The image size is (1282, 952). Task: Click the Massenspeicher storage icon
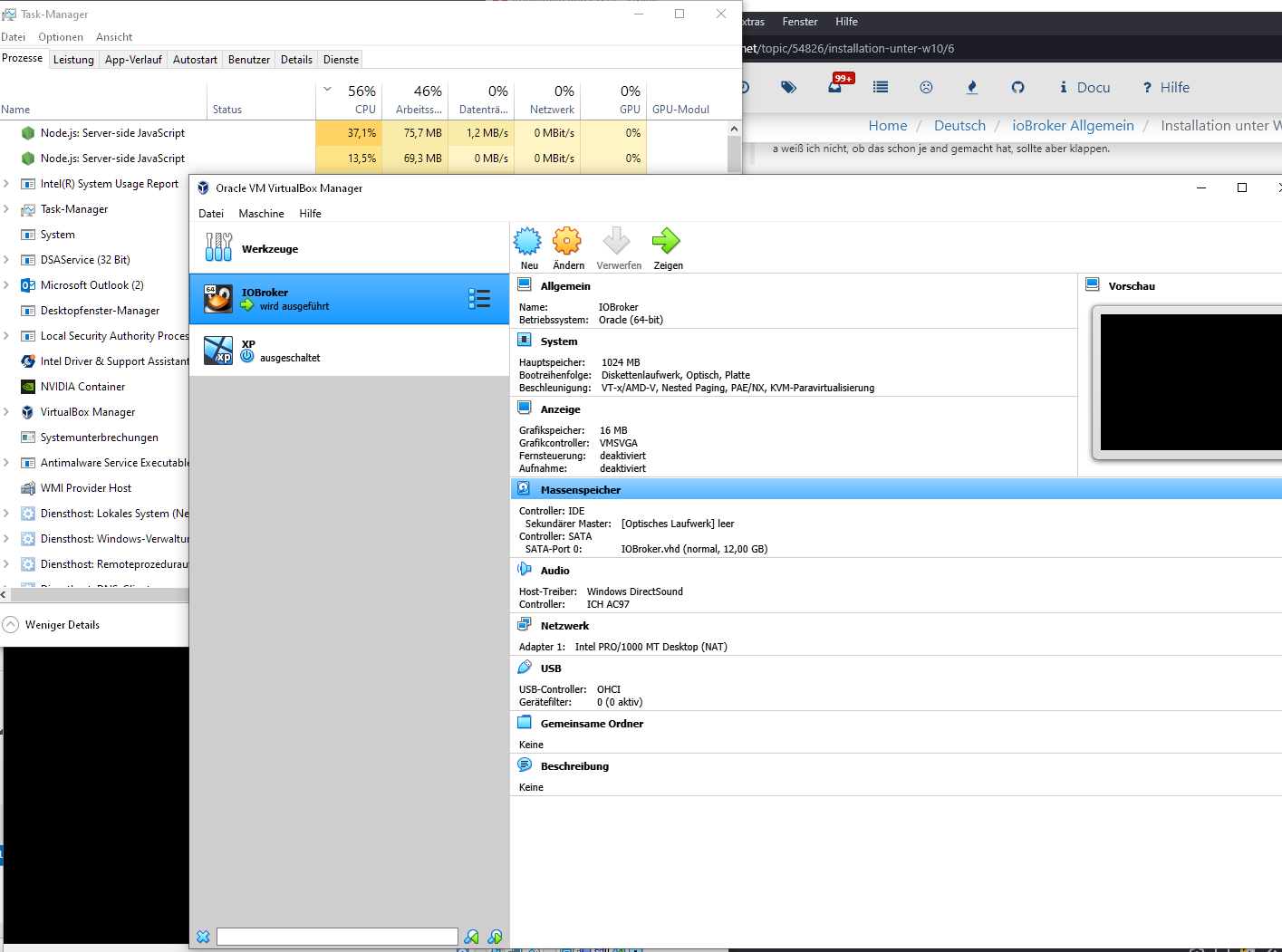[x=525, y=488]
